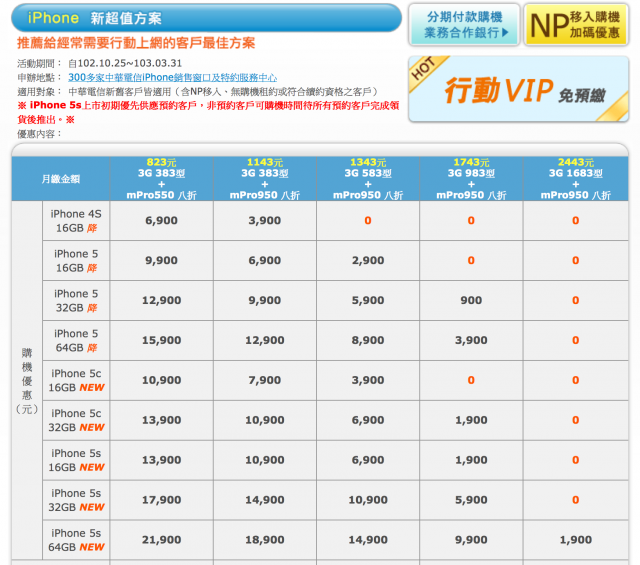
Task: Click the iPhone 5 64GB row label
Action: pyautogui.click(x=76, y=341)
